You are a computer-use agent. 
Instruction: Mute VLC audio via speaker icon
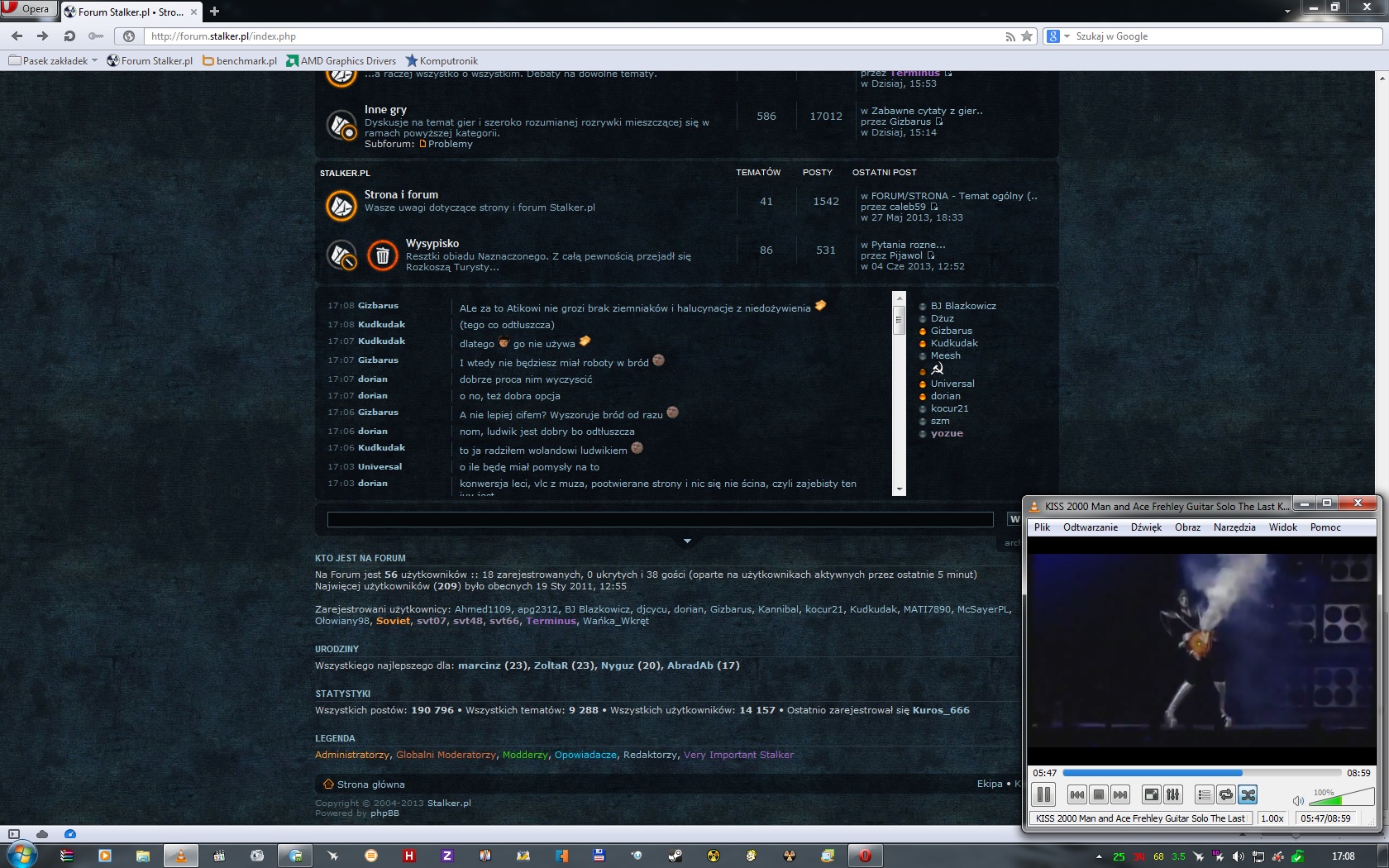[1298, 800]
